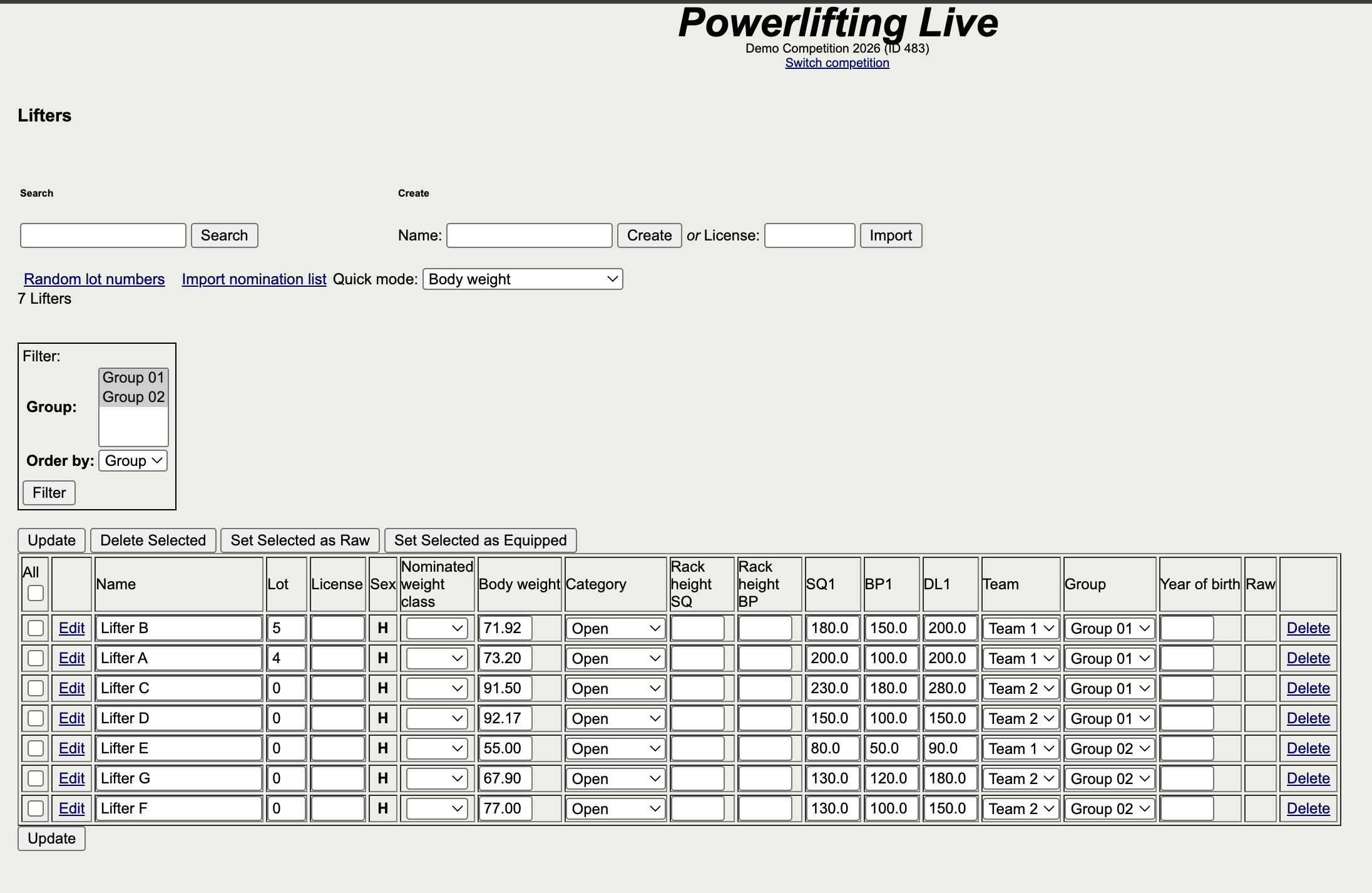
Task: Click the Import button
Action: [x=891, y=235]
